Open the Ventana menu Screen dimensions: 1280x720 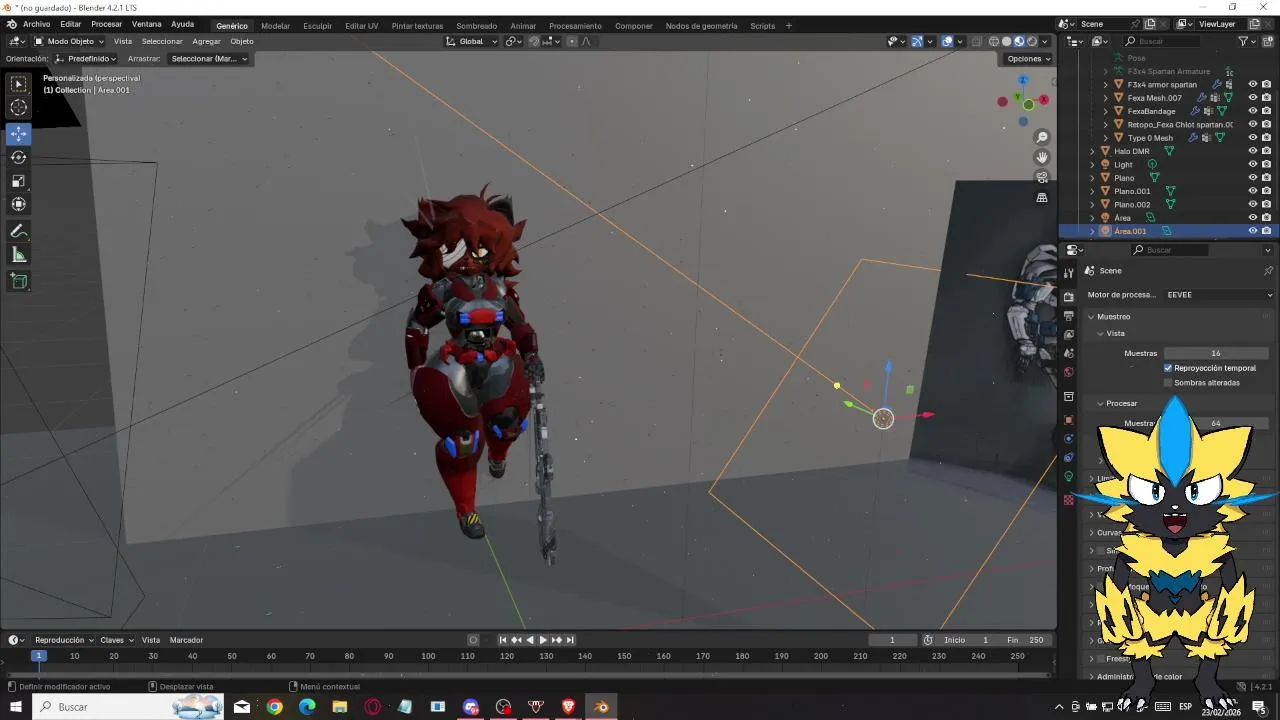[146, 24]
